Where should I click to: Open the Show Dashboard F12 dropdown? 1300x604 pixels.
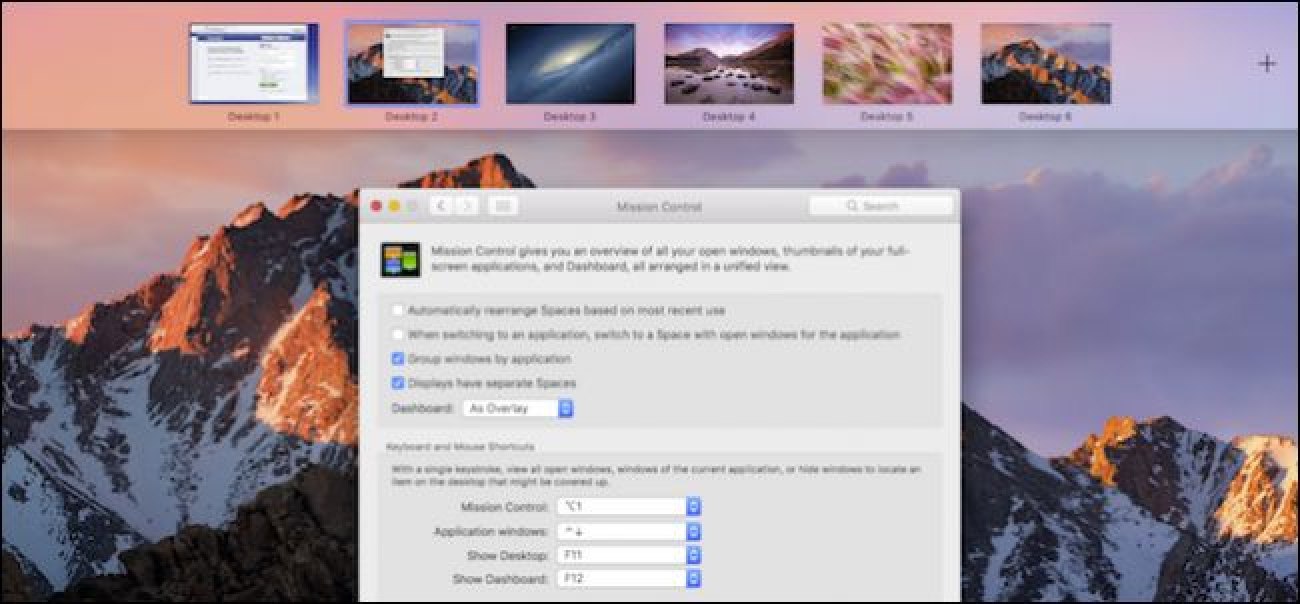[x=629, y=579]
